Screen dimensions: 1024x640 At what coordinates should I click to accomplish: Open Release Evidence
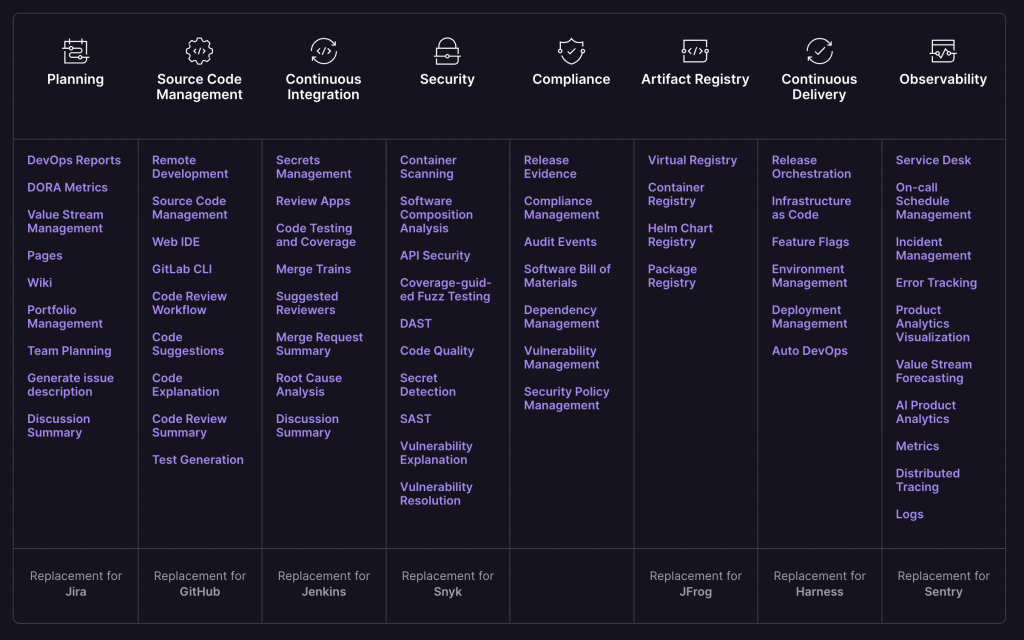click(550, 167)
